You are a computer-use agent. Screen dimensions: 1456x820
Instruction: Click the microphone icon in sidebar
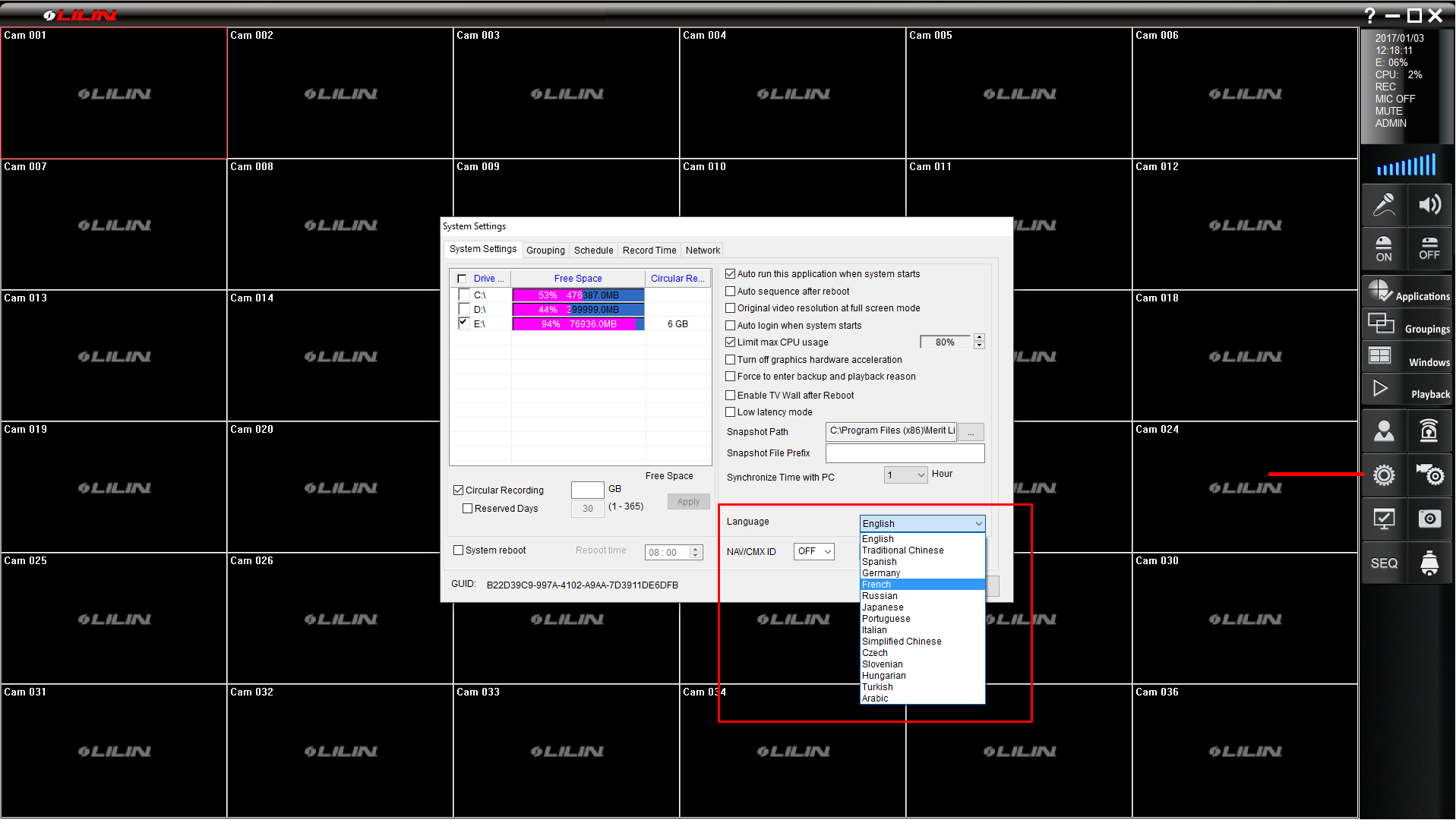[x=1384, y=205]
